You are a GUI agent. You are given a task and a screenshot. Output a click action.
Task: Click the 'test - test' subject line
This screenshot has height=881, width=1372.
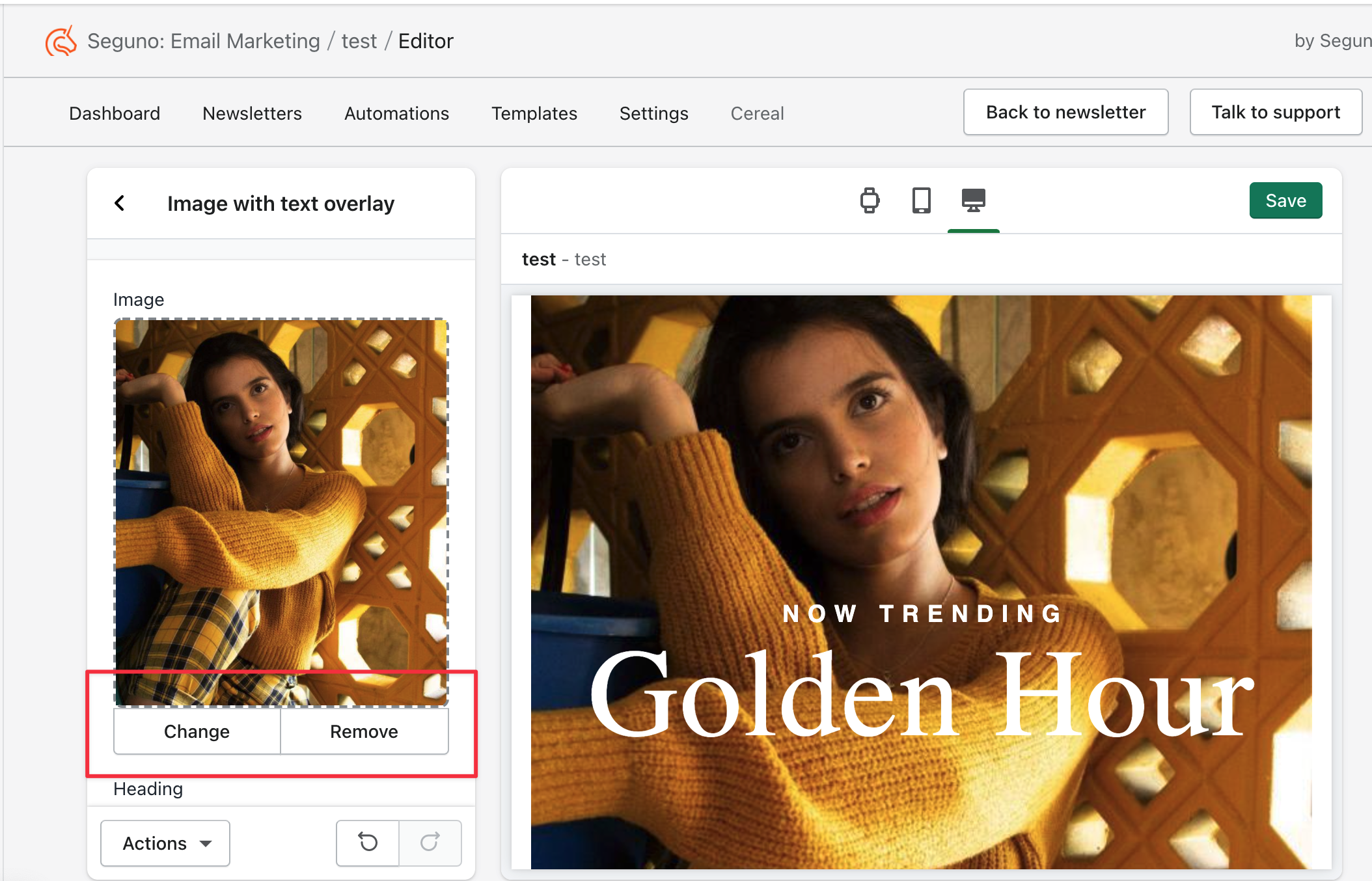pos(564,260)
